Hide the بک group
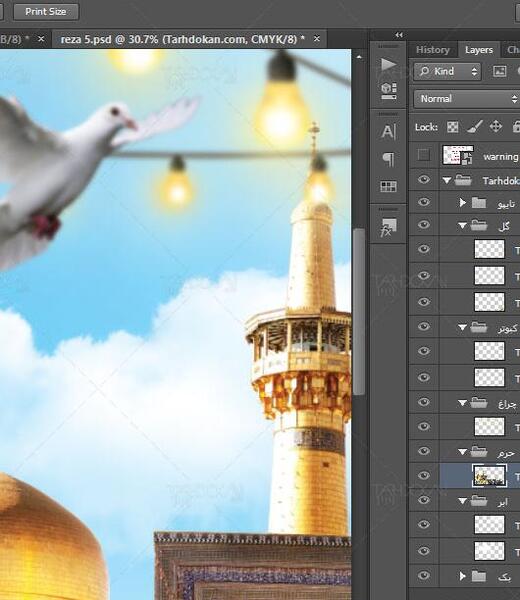This screenshot has width=520, height=600. point(424,576)
